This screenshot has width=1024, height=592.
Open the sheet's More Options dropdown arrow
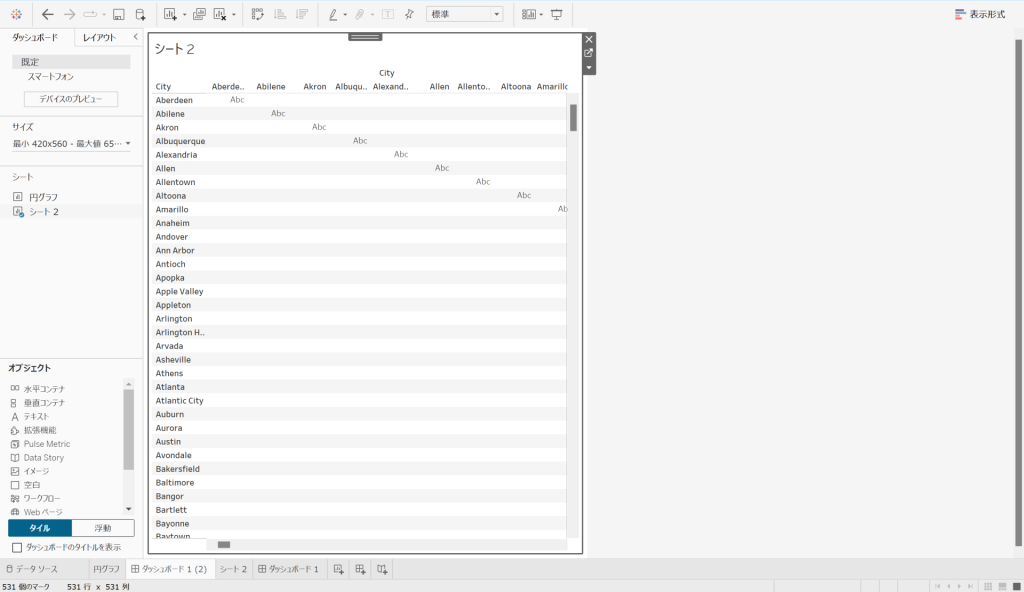589,68
